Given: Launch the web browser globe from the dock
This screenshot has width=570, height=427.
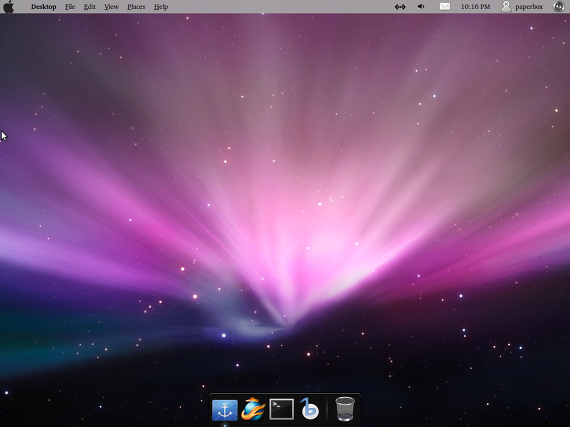Looking at the screenshot, I should coord(253,409).
